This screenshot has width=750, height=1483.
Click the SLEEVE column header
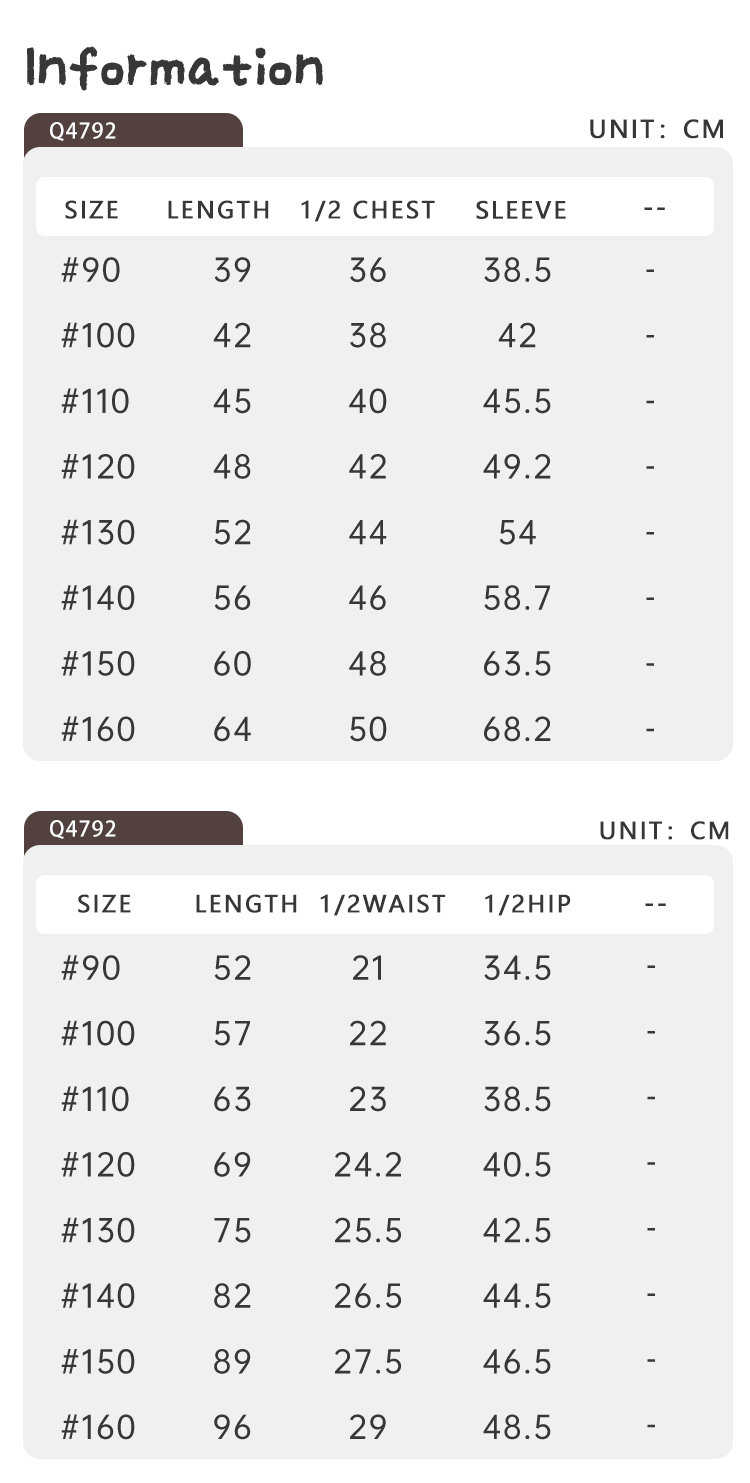tap(521, 210)
